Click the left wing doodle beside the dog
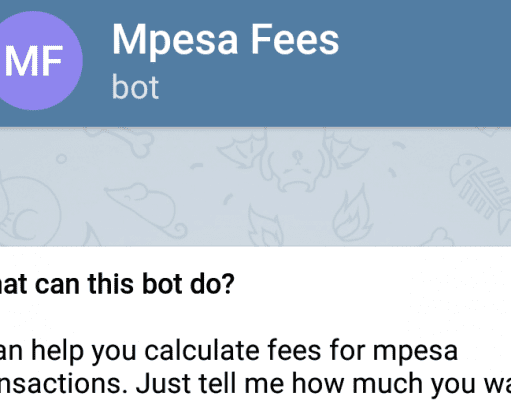511x400 pixels. coord(243,149)
